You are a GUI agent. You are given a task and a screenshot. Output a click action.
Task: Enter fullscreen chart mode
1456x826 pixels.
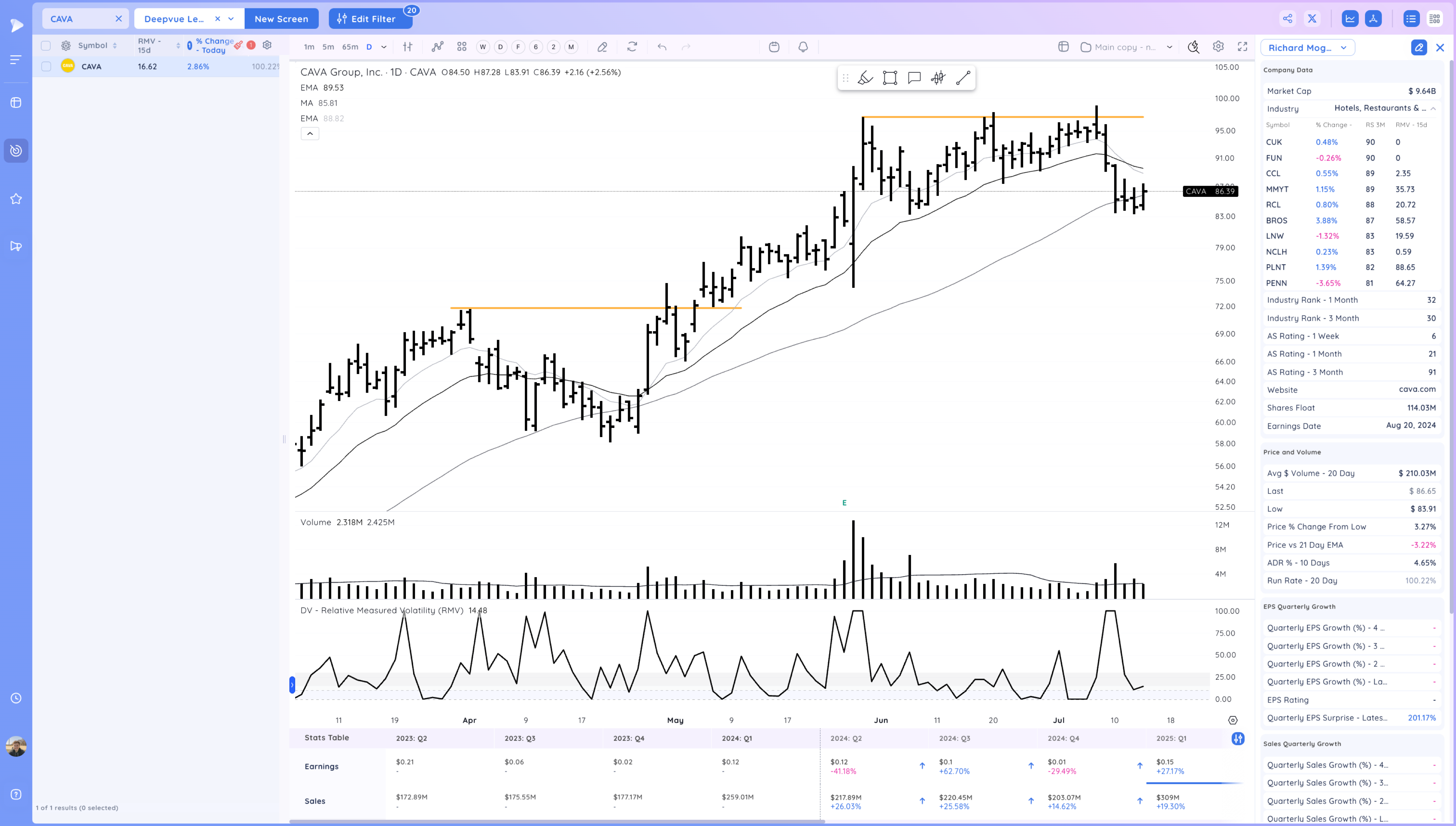[1243, 47]
